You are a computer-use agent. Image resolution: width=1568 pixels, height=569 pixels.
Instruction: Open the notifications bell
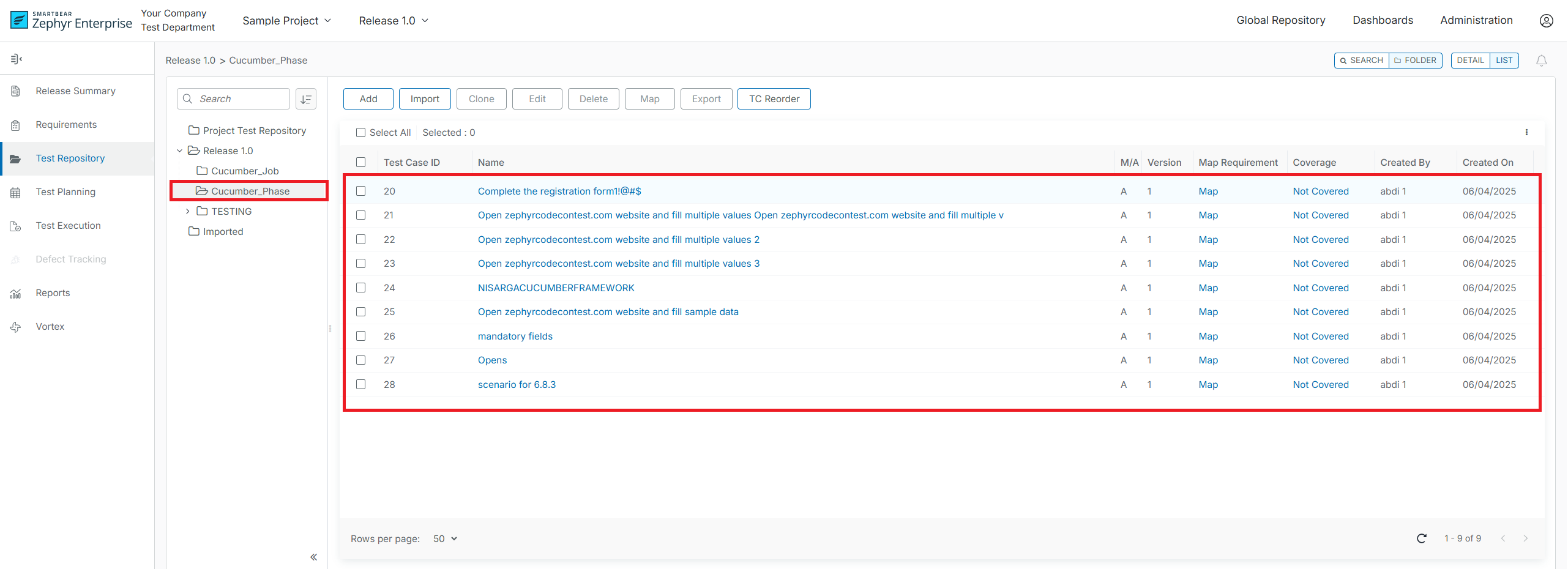1542,61
